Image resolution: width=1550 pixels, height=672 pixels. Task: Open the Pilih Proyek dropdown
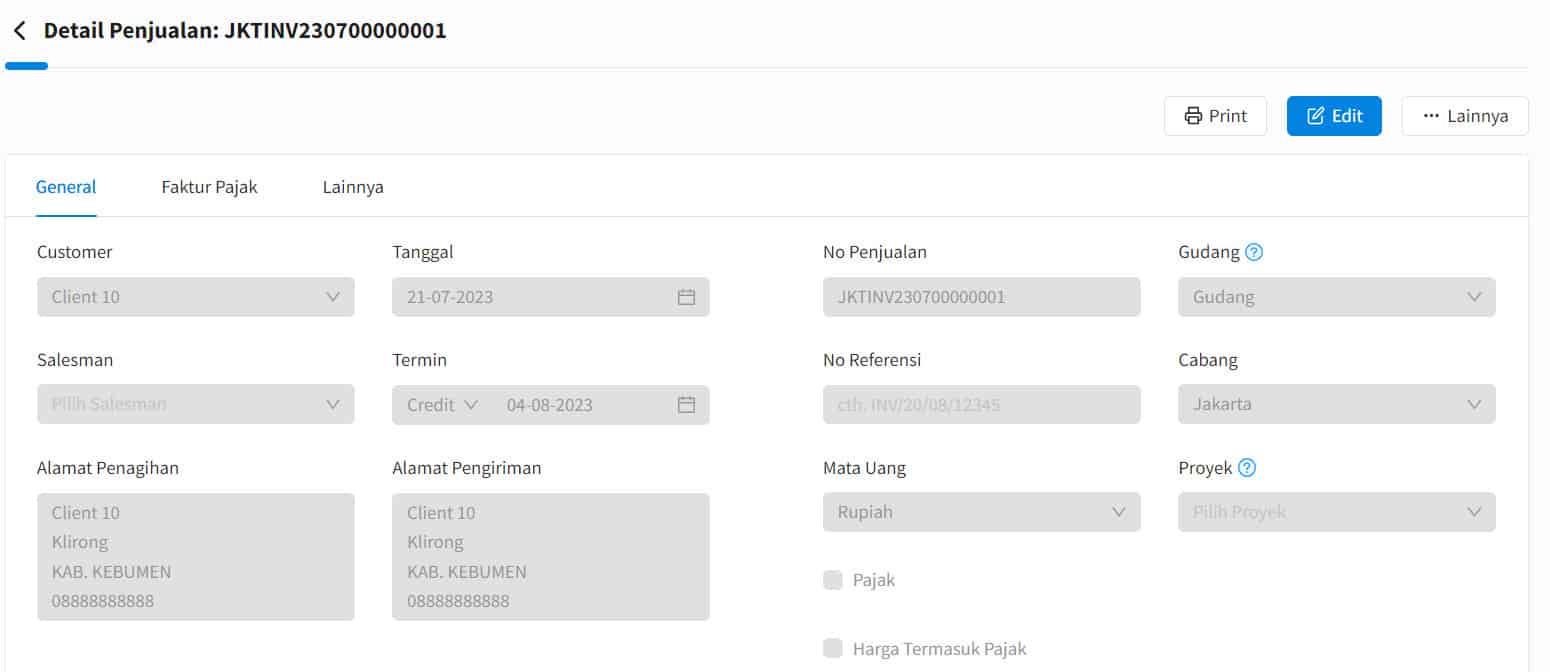tap(1337, 512)
